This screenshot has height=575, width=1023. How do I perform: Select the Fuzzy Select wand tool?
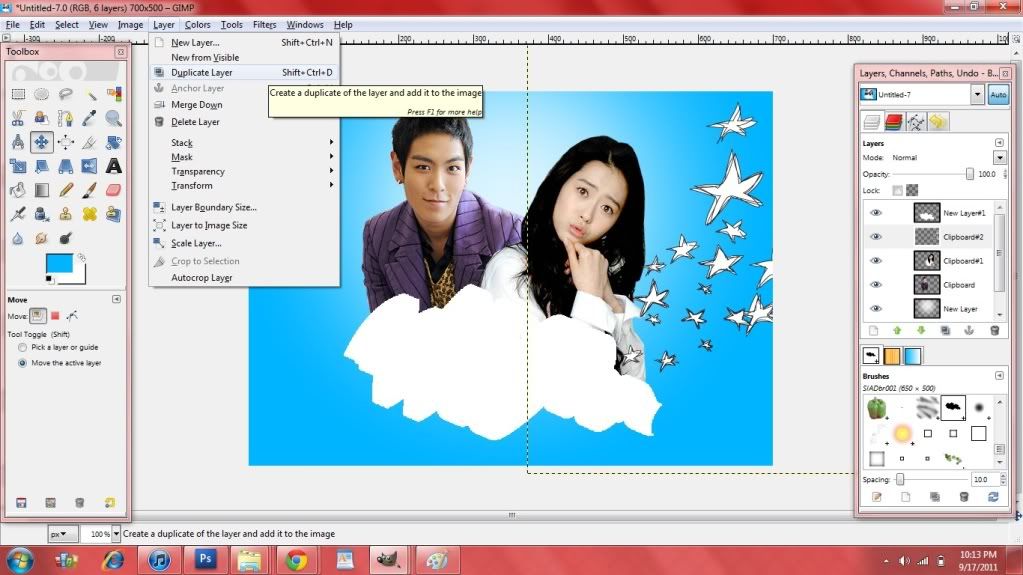89,95
